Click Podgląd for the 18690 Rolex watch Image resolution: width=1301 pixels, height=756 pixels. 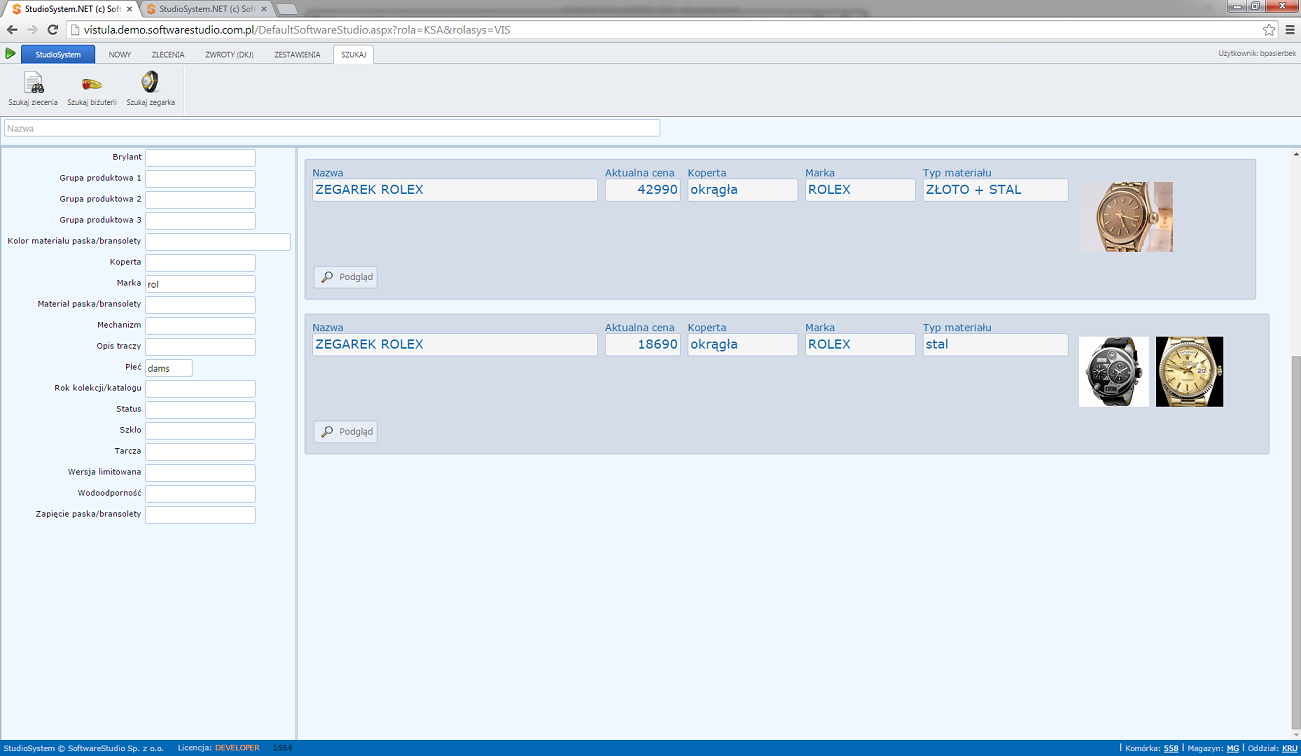point(346,432)
